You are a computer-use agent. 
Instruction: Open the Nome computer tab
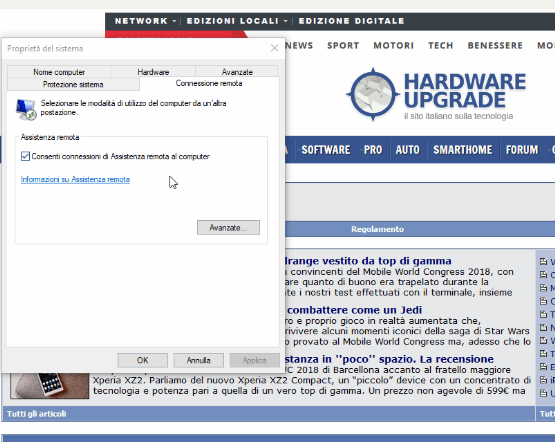(x=59, y=72)
